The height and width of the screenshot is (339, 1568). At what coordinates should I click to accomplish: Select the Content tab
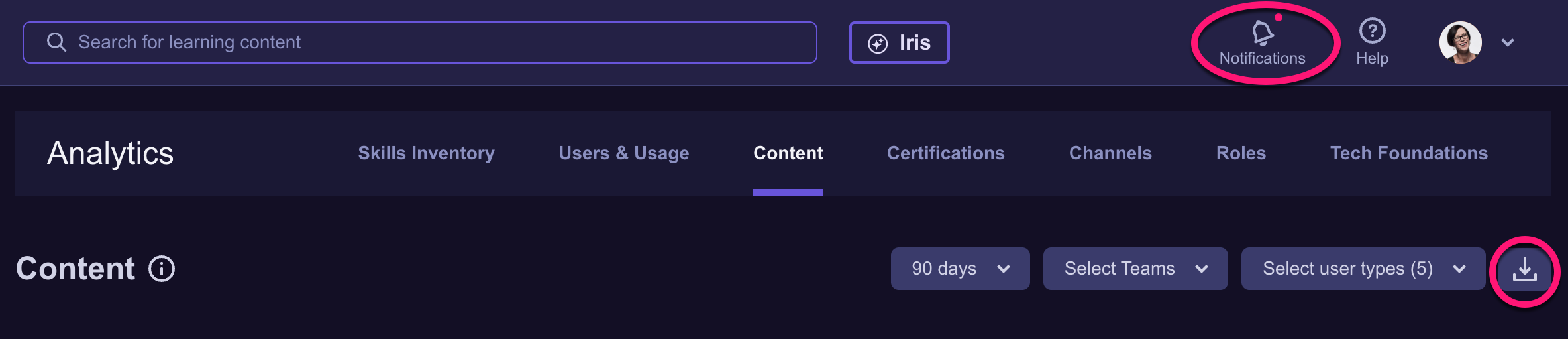coord(788,153)
